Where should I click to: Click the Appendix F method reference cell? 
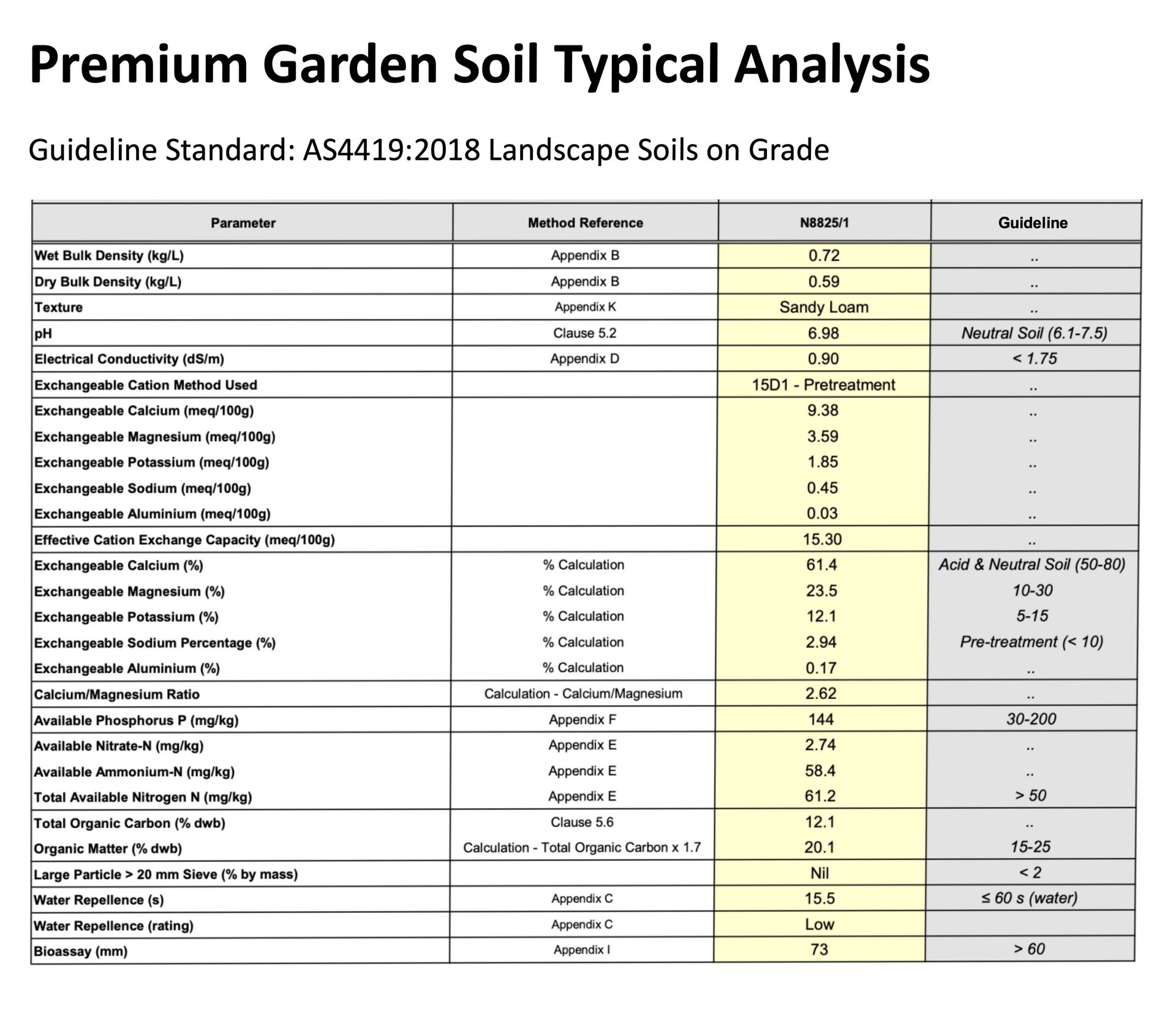585,719
